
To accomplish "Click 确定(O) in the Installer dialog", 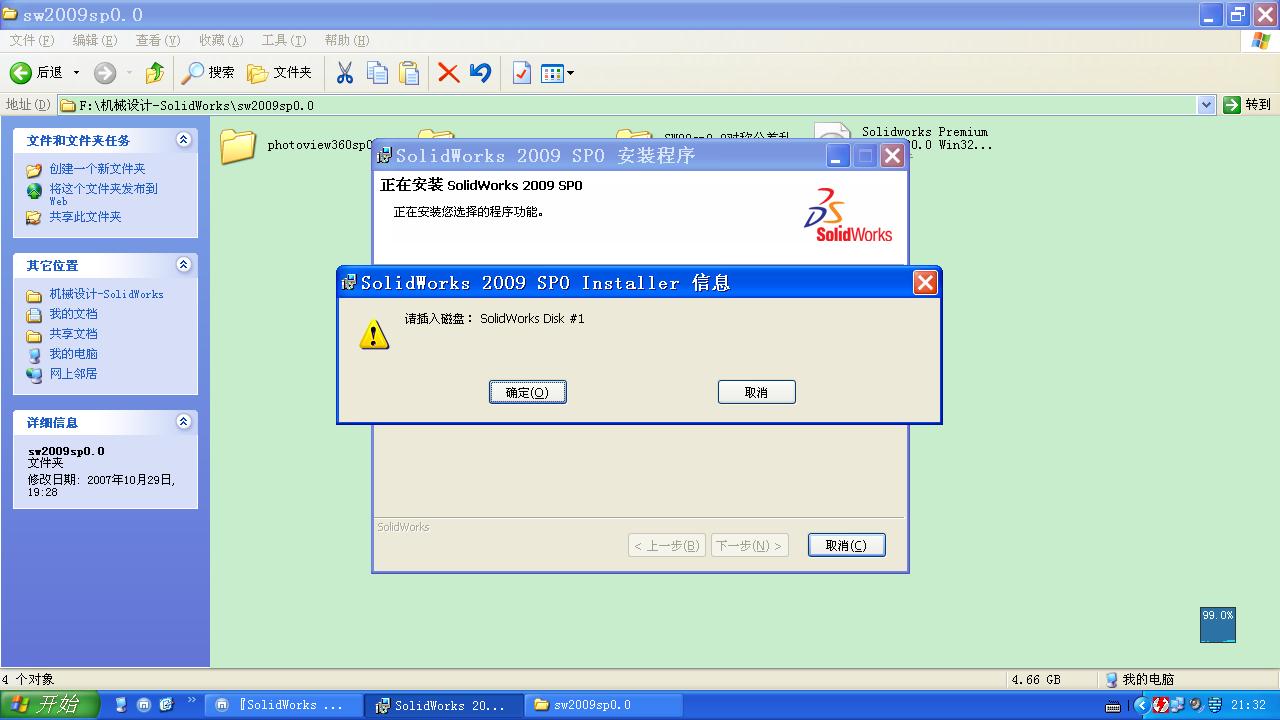I will (x=528, y=392).
